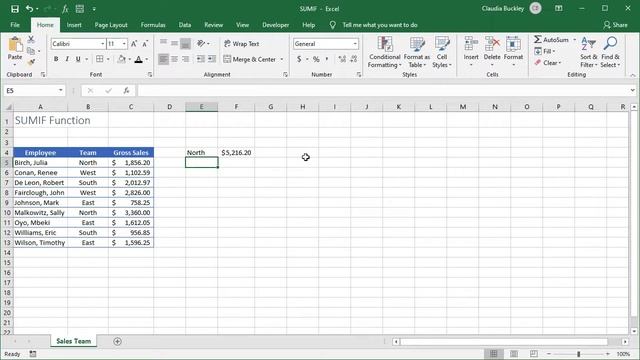Click the Delete cells icon
Viewport: 640px width, 360px height.
click(492, 44)
